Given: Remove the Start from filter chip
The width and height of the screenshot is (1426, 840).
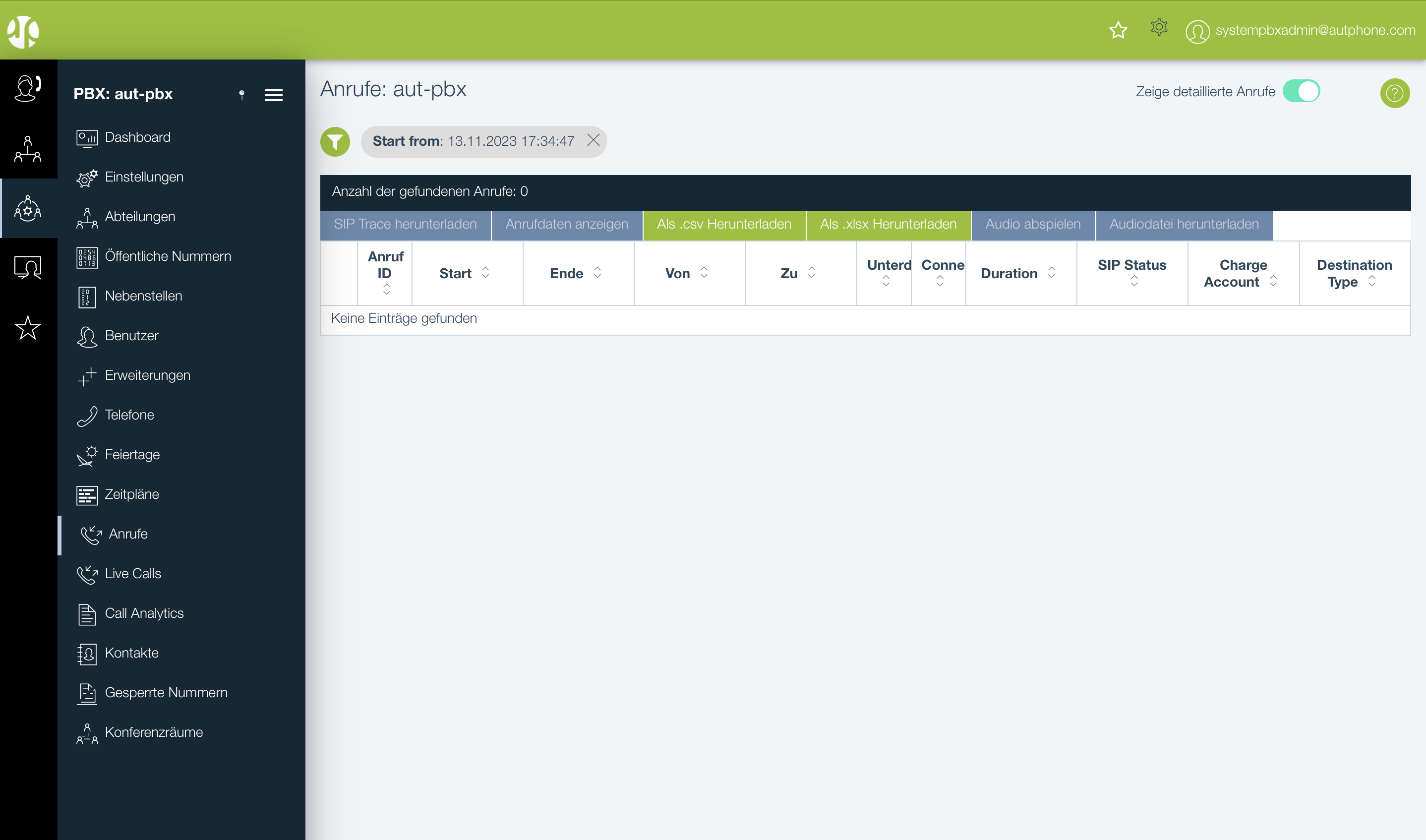Looking at the screenshot, I should pos(593,140).
